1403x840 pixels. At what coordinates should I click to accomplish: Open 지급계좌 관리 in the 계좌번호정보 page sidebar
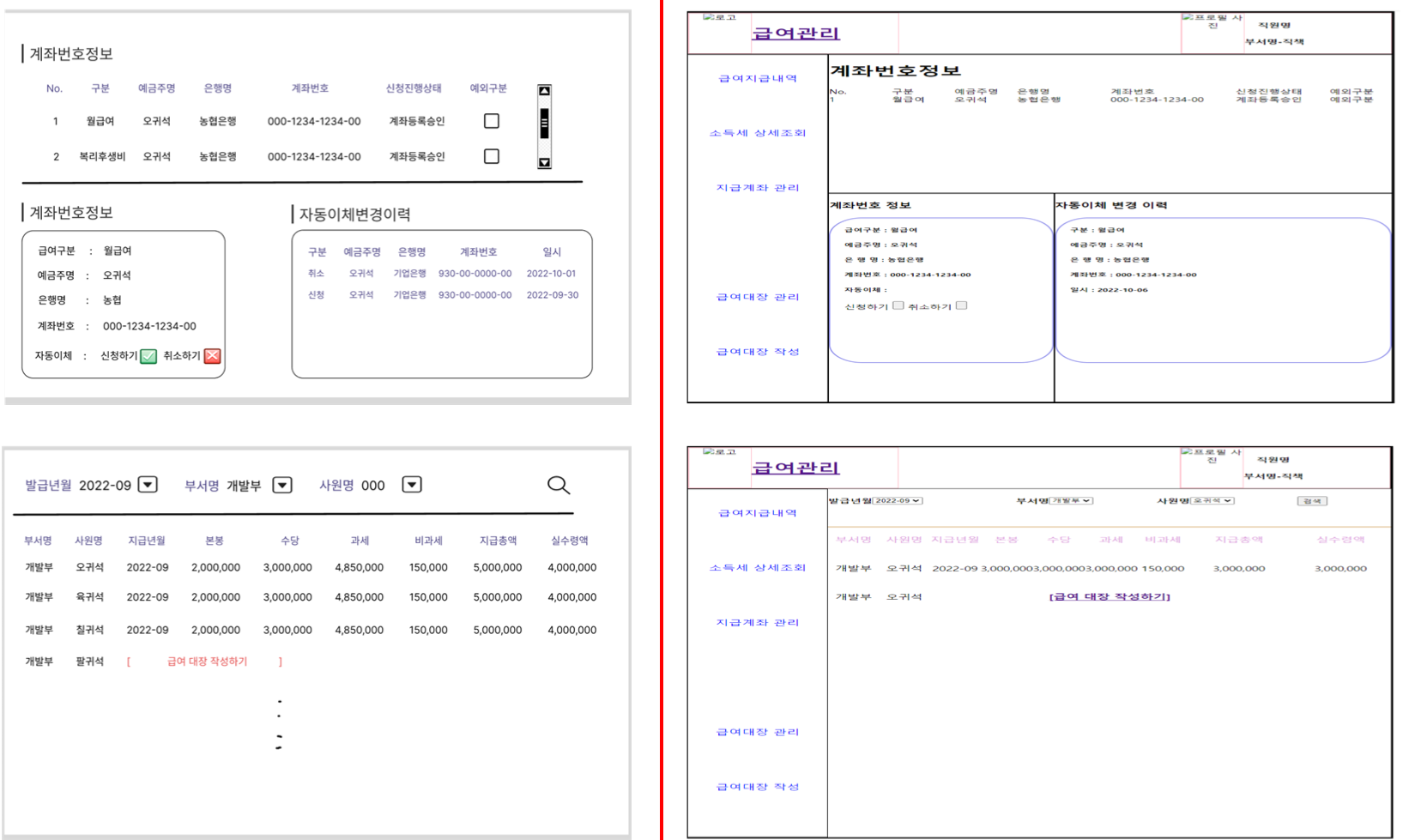coord(758,188)
